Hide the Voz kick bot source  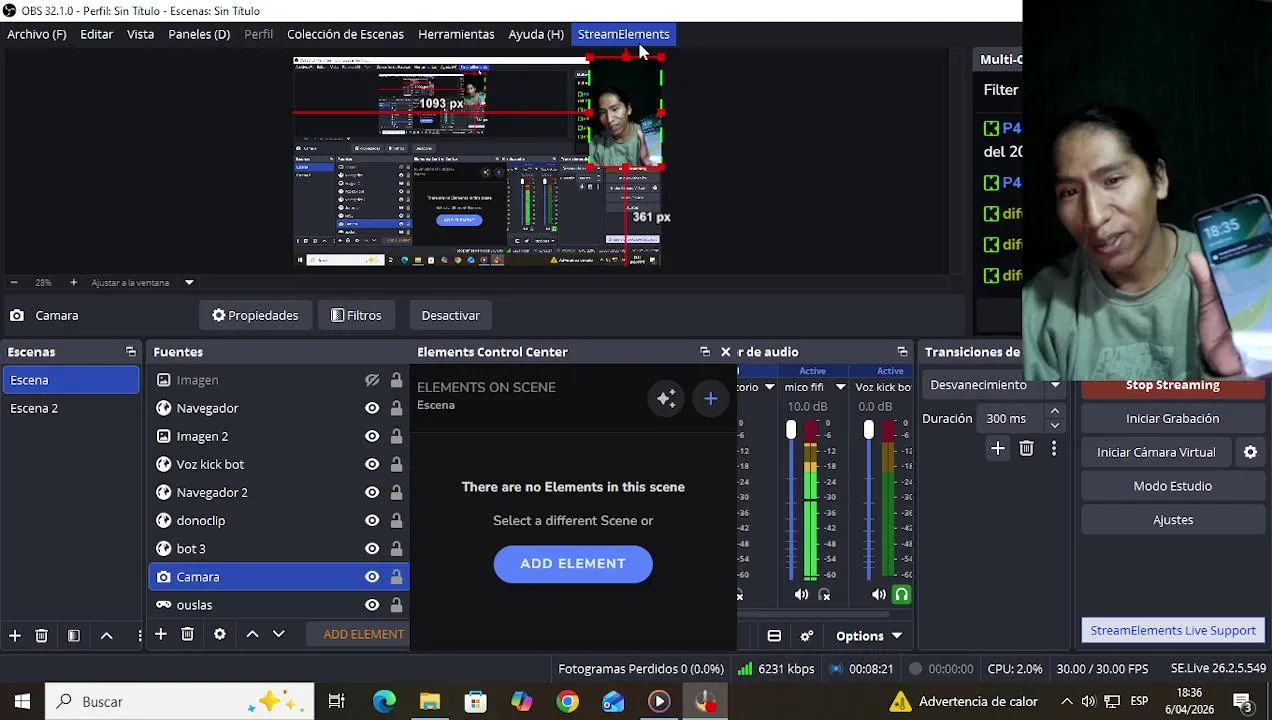372,464
